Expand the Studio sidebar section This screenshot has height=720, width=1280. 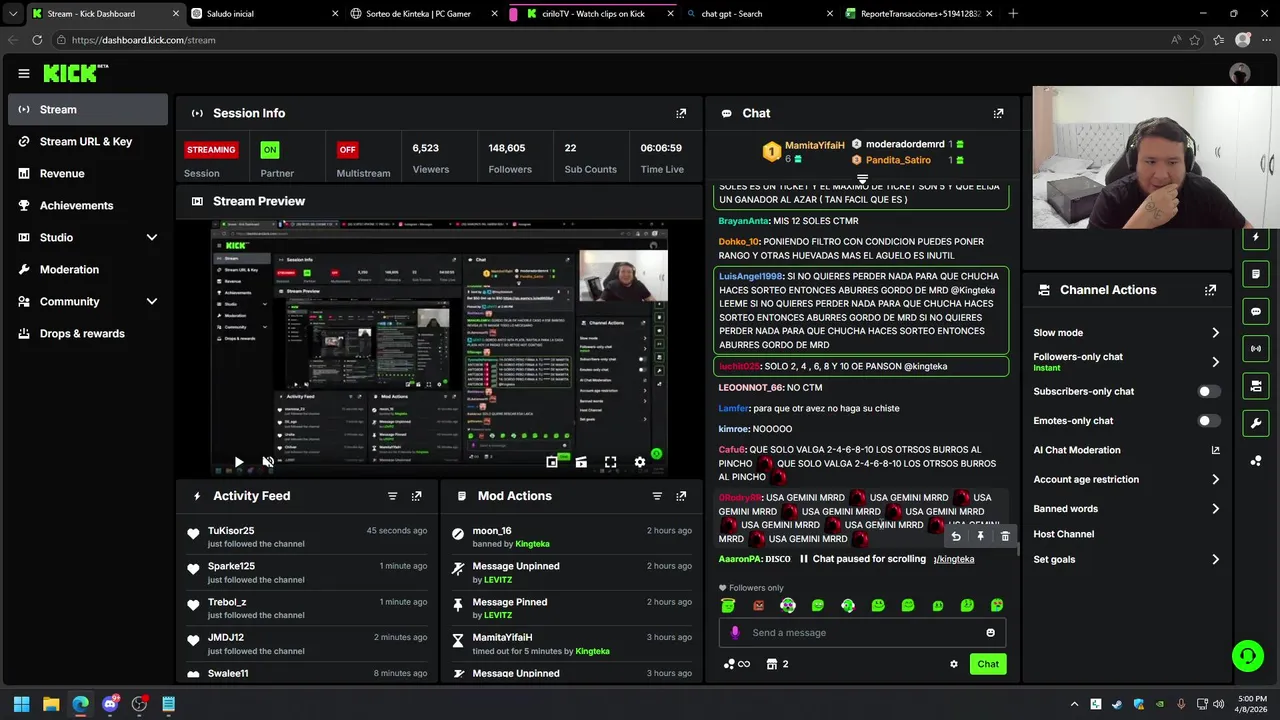click(x=88, y=237)
